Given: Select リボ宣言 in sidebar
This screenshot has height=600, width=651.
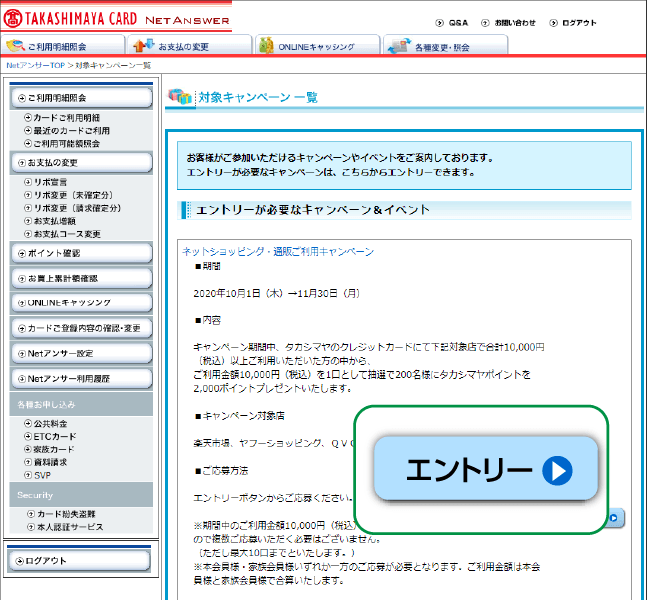Looking at the screenshot, I should (50, 182).
